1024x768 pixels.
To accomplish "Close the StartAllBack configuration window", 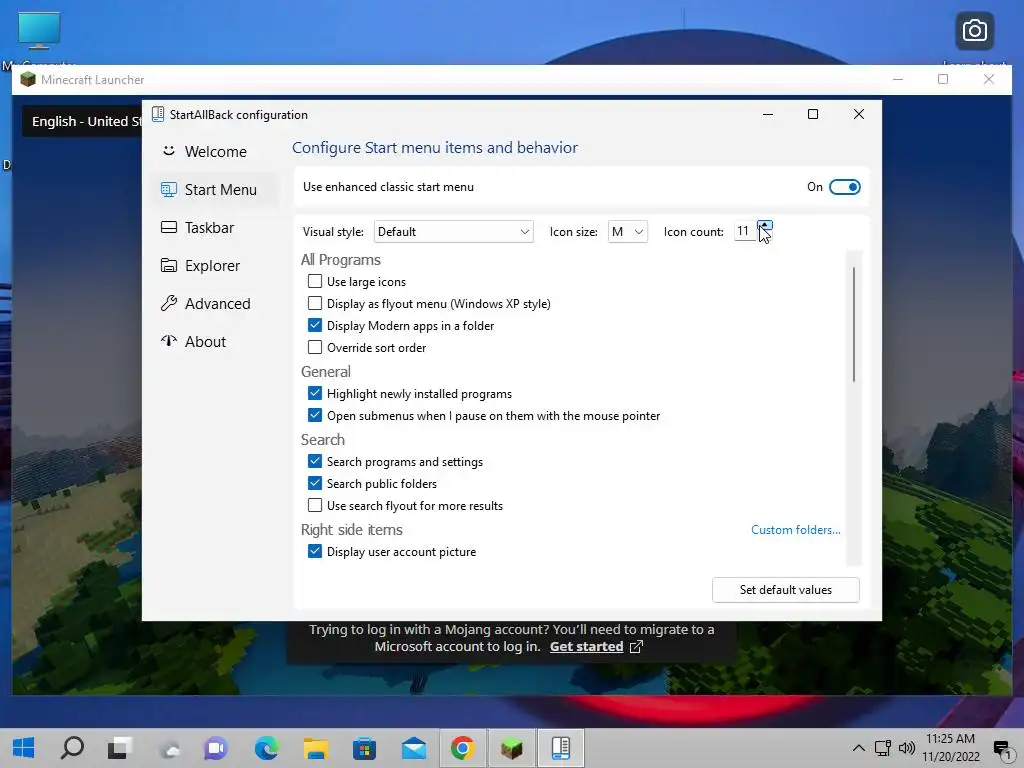I will [859, 114].
